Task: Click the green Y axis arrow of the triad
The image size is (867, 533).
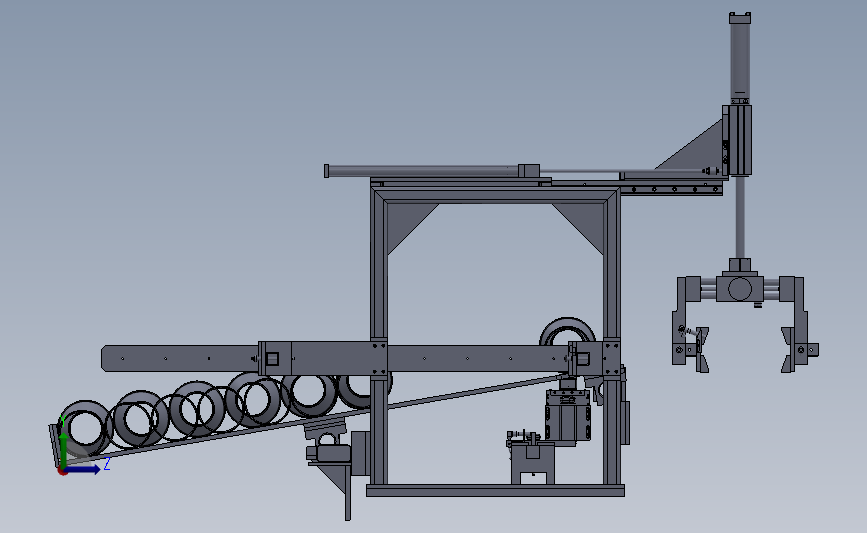Action: click(x=64, y=449)
